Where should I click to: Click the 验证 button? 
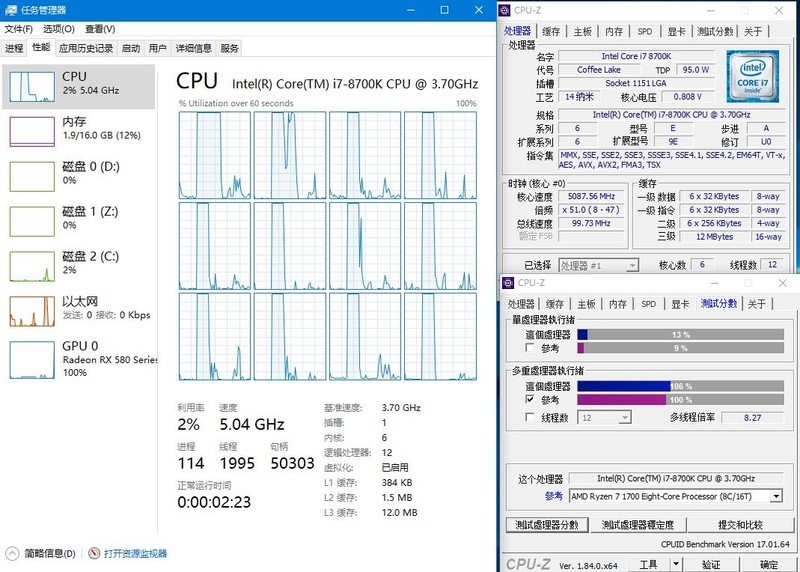click(711, 564)
